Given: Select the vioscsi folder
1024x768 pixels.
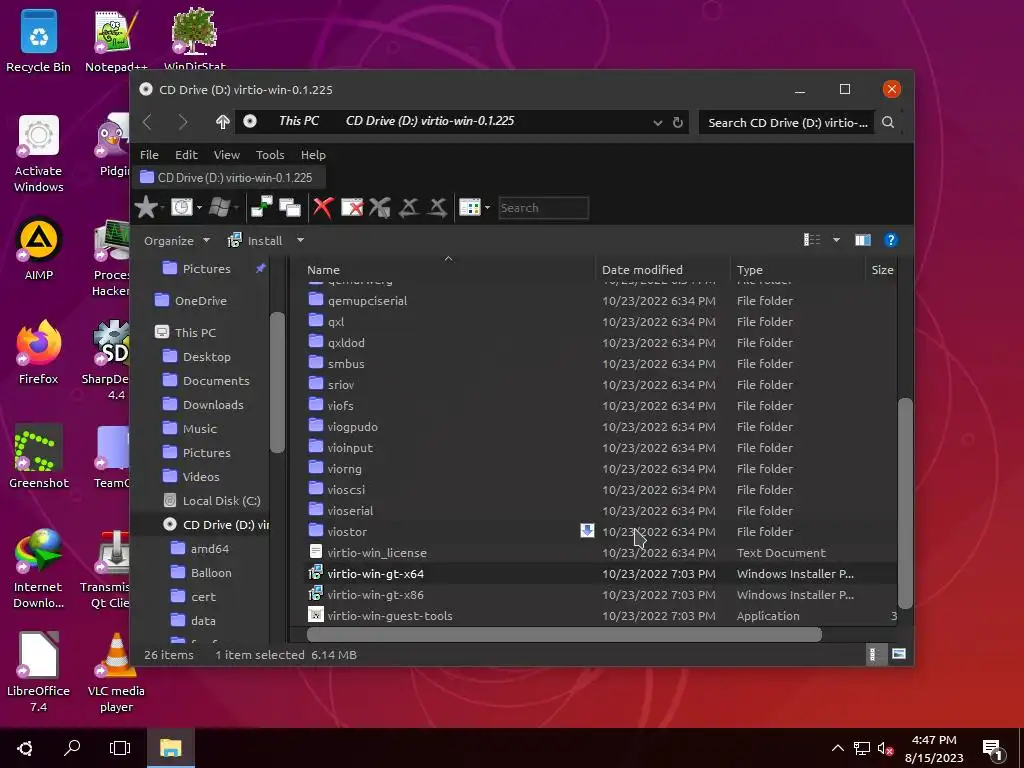Looking at the screenshot, I should click(601, 489).
